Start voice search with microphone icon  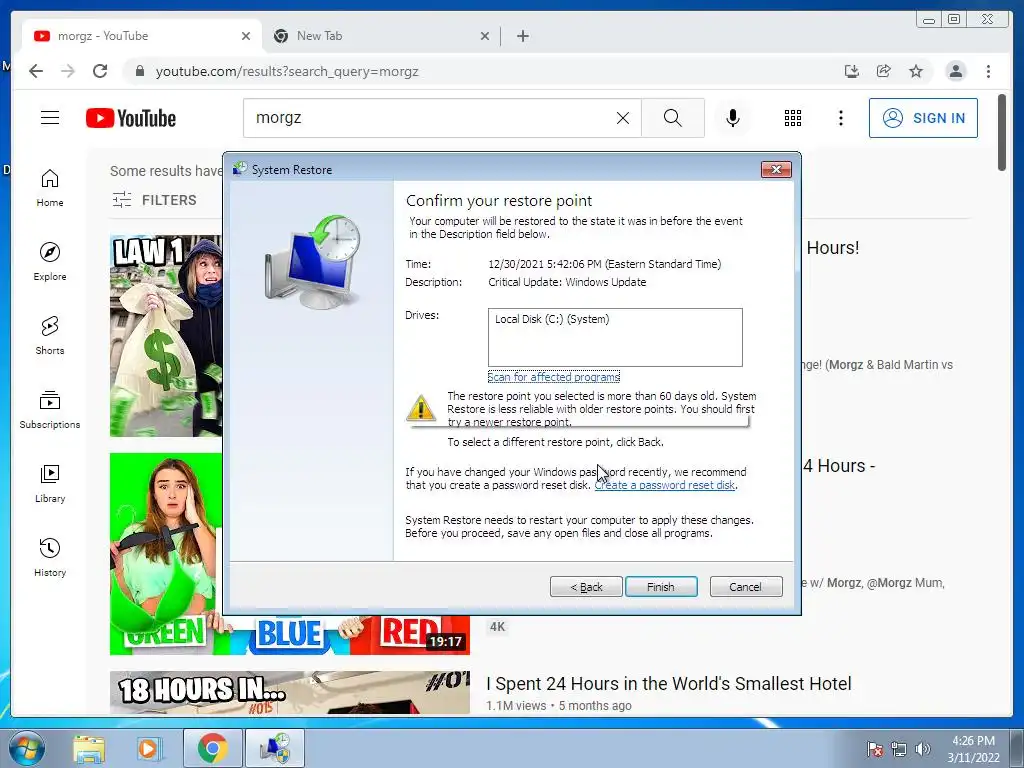pos(733,118)
